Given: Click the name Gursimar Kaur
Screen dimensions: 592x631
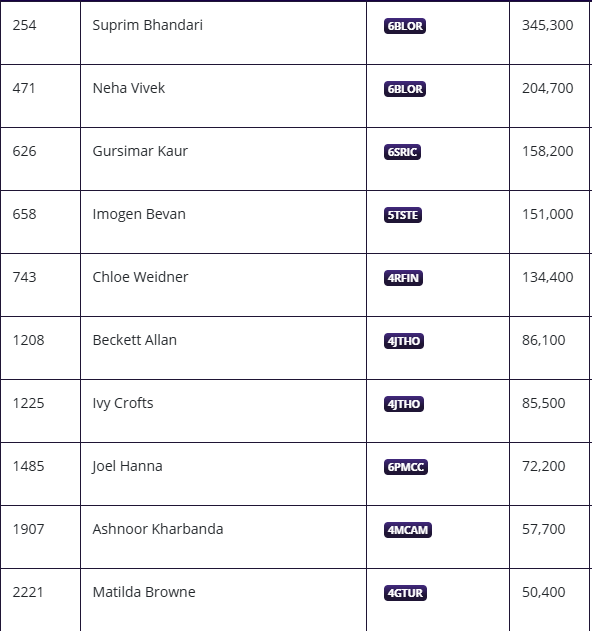Looking at the screenshot, I should click(x=140, y=151).
